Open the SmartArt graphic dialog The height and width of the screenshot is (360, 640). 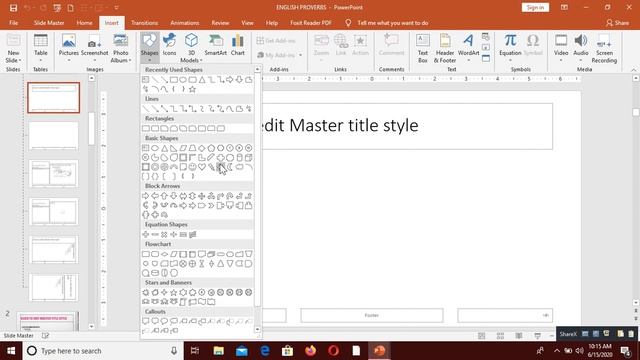point(216,45)
